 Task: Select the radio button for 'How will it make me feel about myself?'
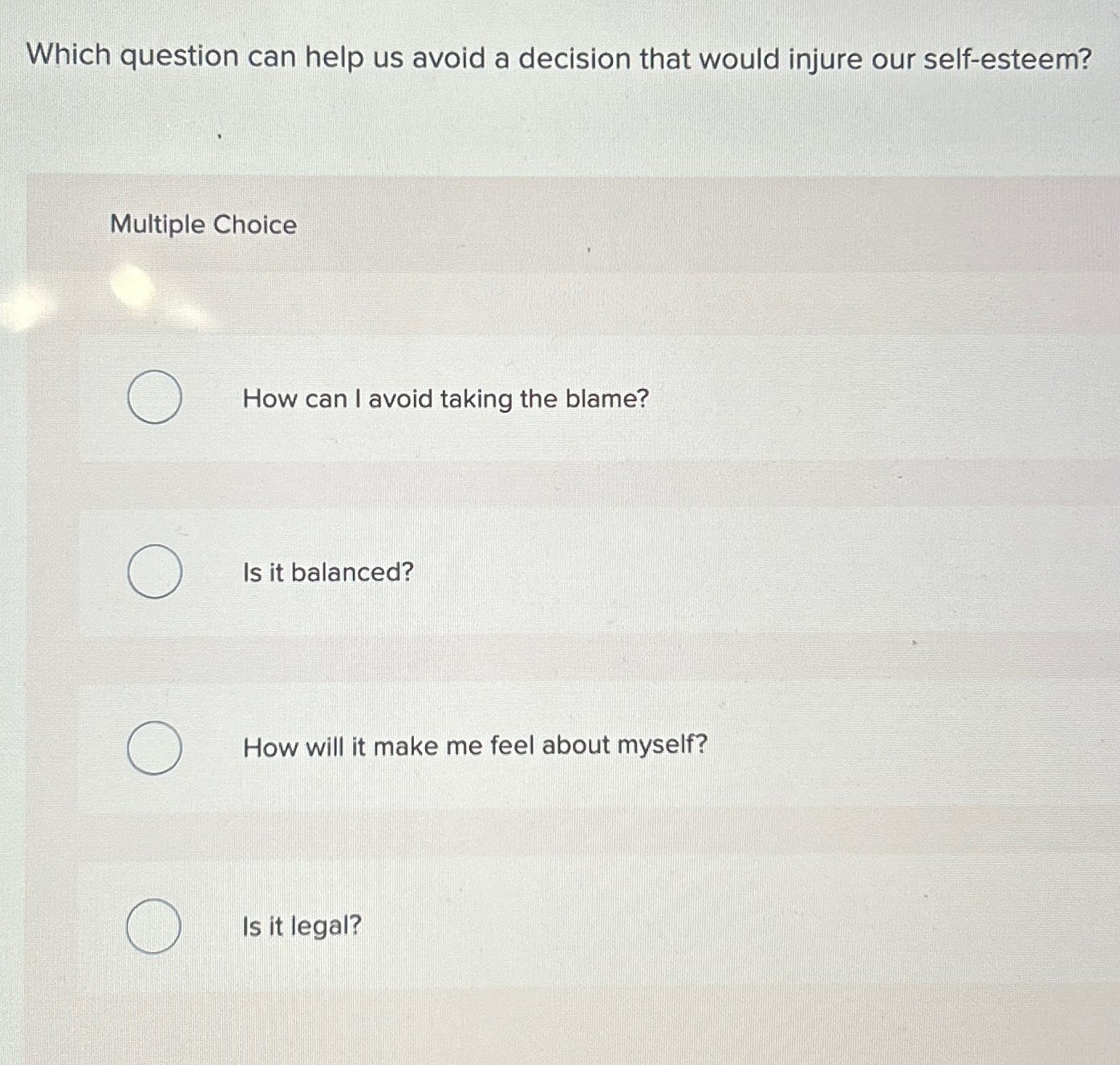[x=155, y=748]
